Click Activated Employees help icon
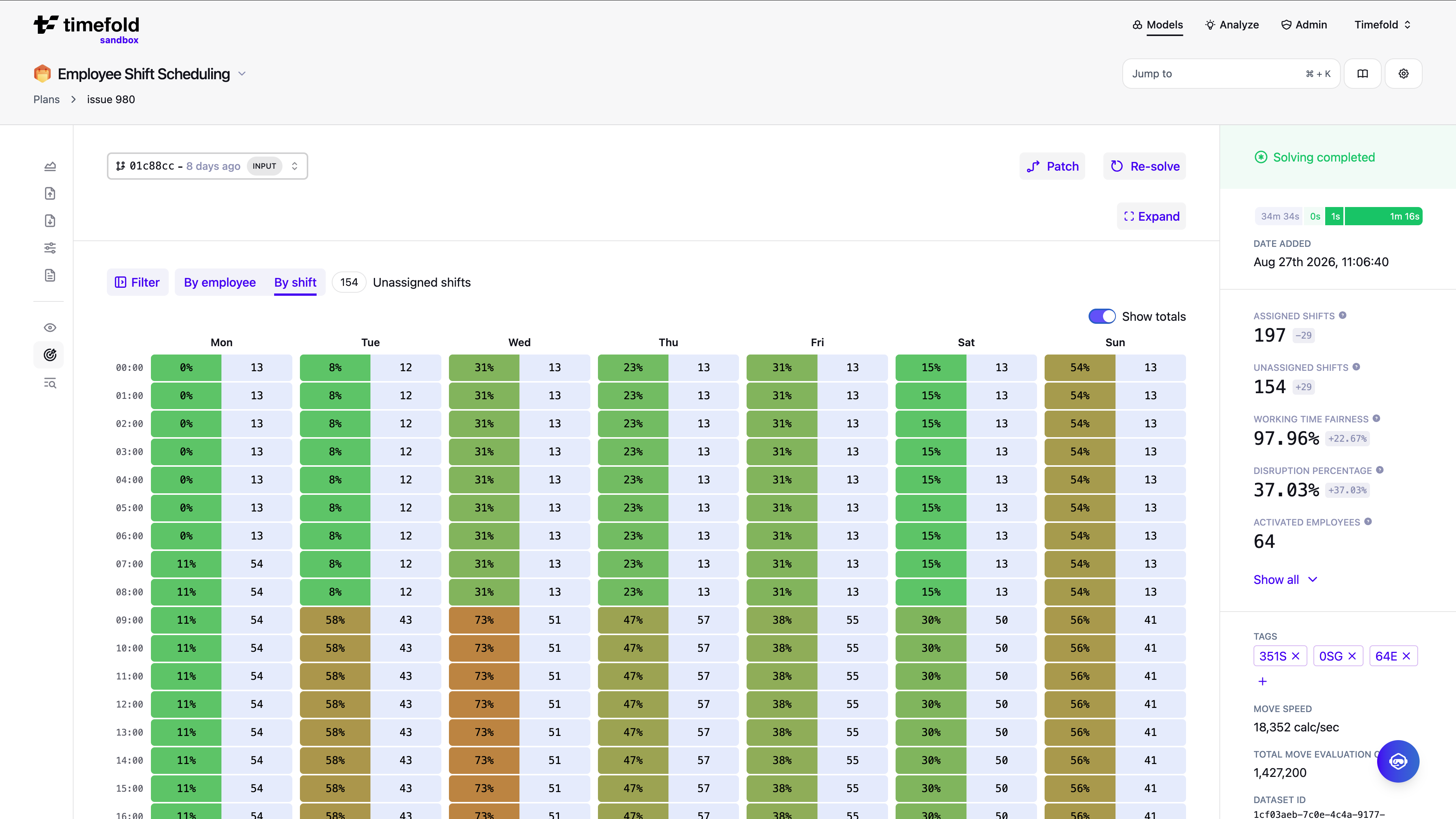This screenshot has height=819, width=1456. (x=1368, y=521)
